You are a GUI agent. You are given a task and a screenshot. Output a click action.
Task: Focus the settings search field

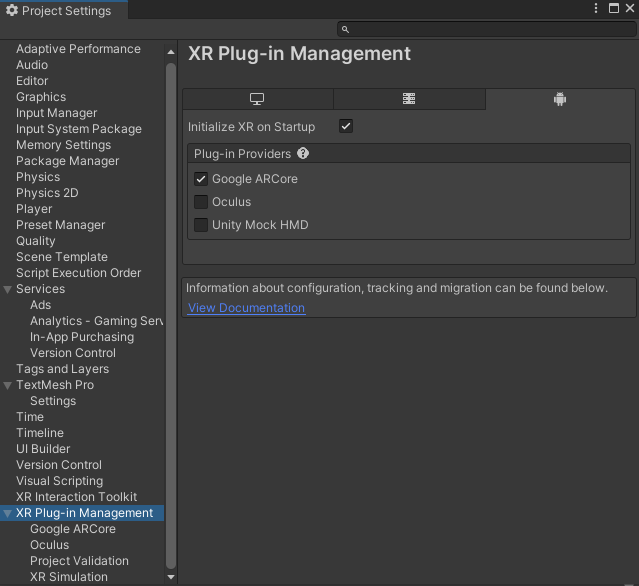coord(487,29)
